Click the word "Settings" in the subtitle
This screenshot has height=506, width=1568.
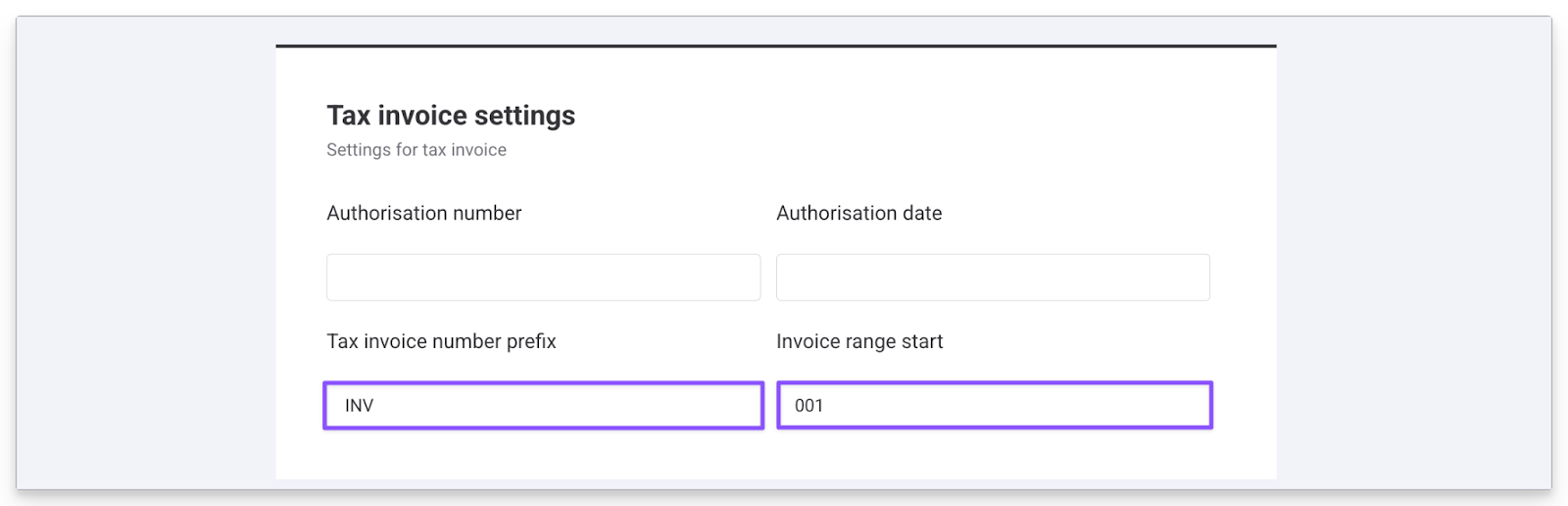[359, 150]
